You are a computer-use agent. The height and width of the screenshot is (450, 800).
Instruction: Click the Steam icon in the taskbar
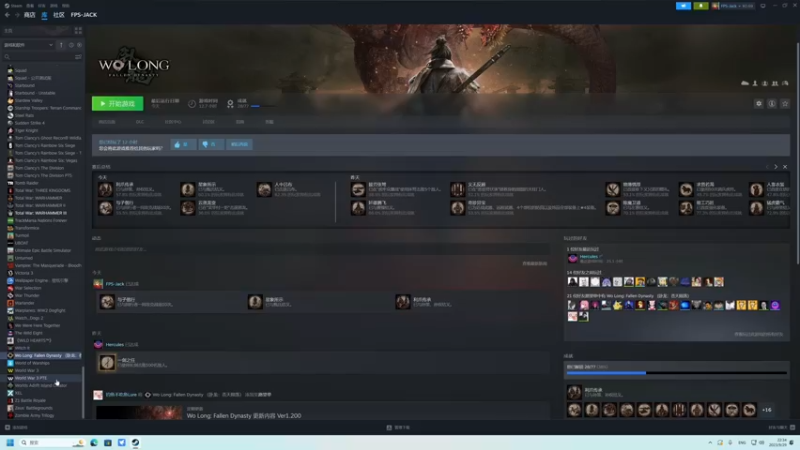tap(135, 442)
